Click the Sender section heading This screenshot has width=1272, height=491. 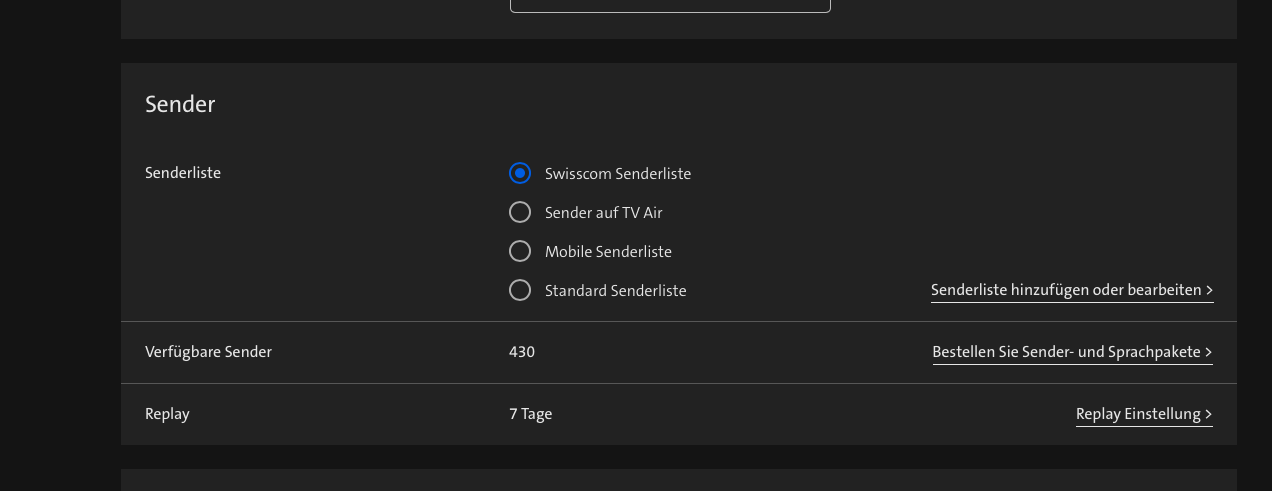pos(180,104)
